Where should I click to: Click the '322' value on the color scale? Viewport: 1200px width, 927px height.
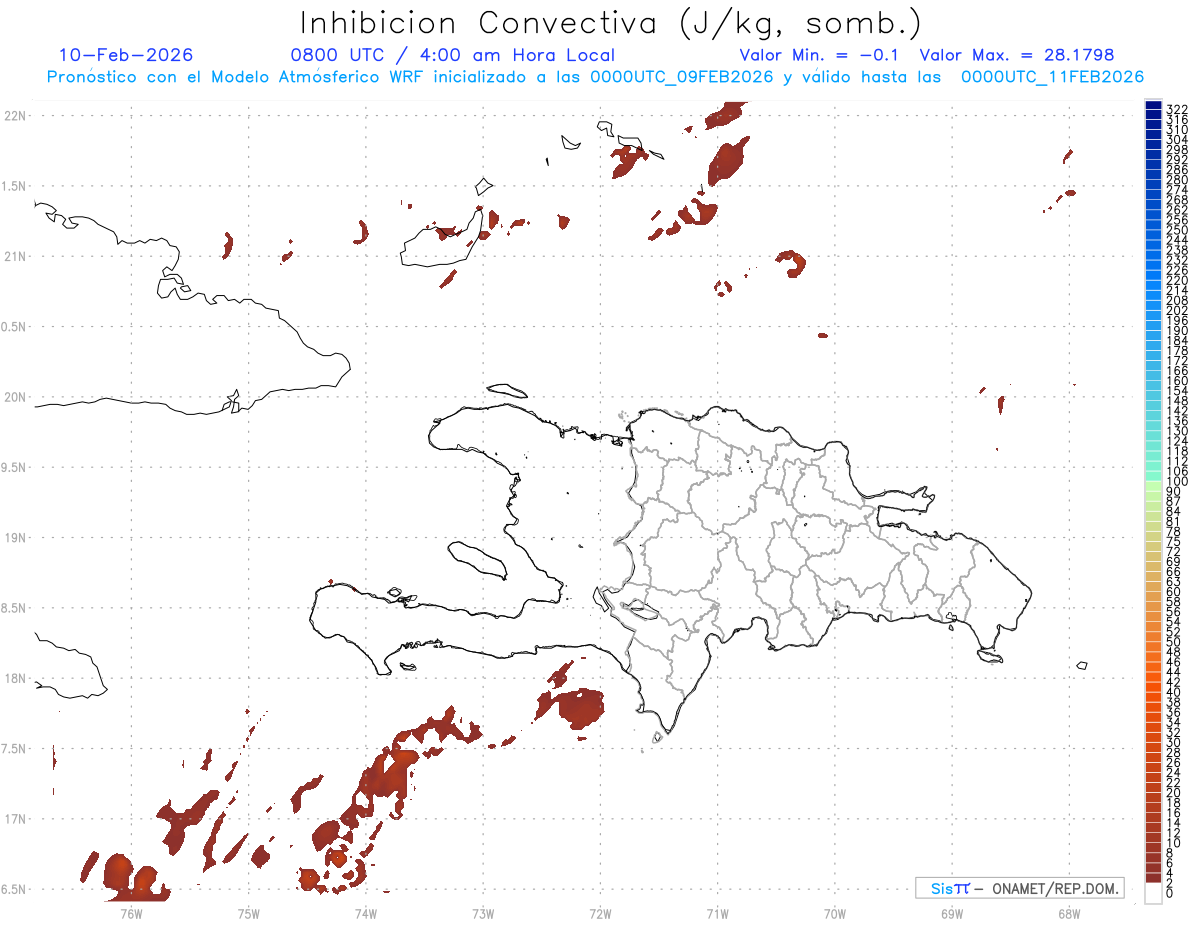tap(1176, 107)
